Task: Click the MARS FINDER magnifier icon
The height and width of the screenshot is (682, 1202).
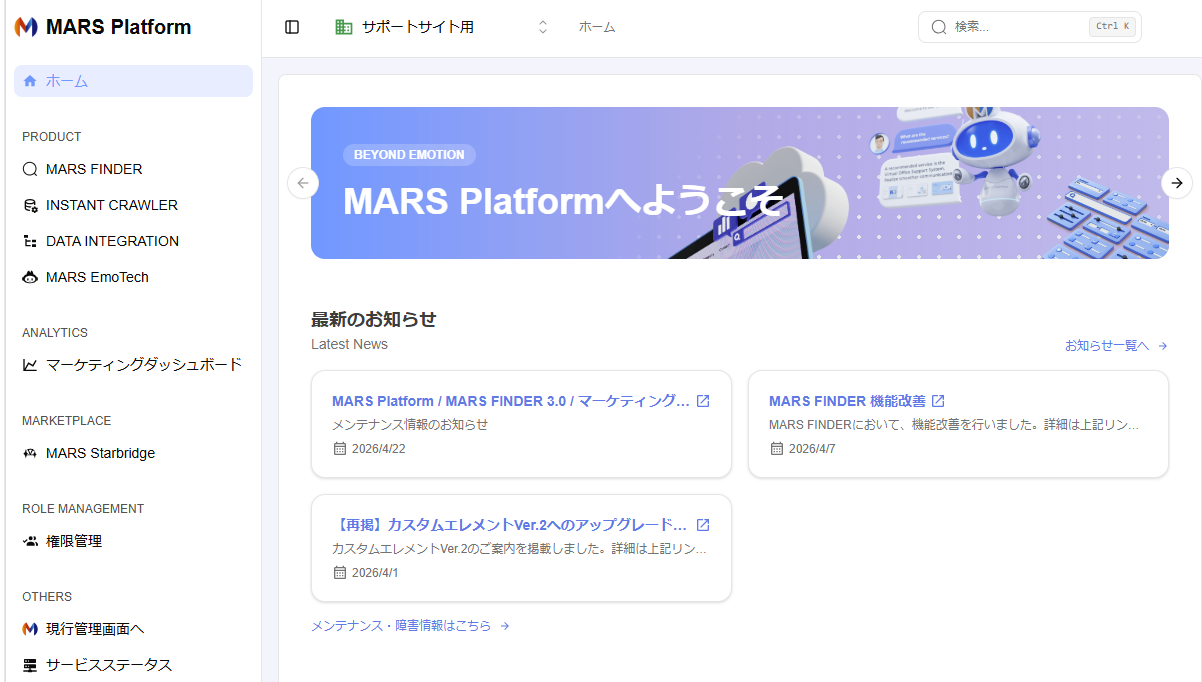Action: pos(30,169)
